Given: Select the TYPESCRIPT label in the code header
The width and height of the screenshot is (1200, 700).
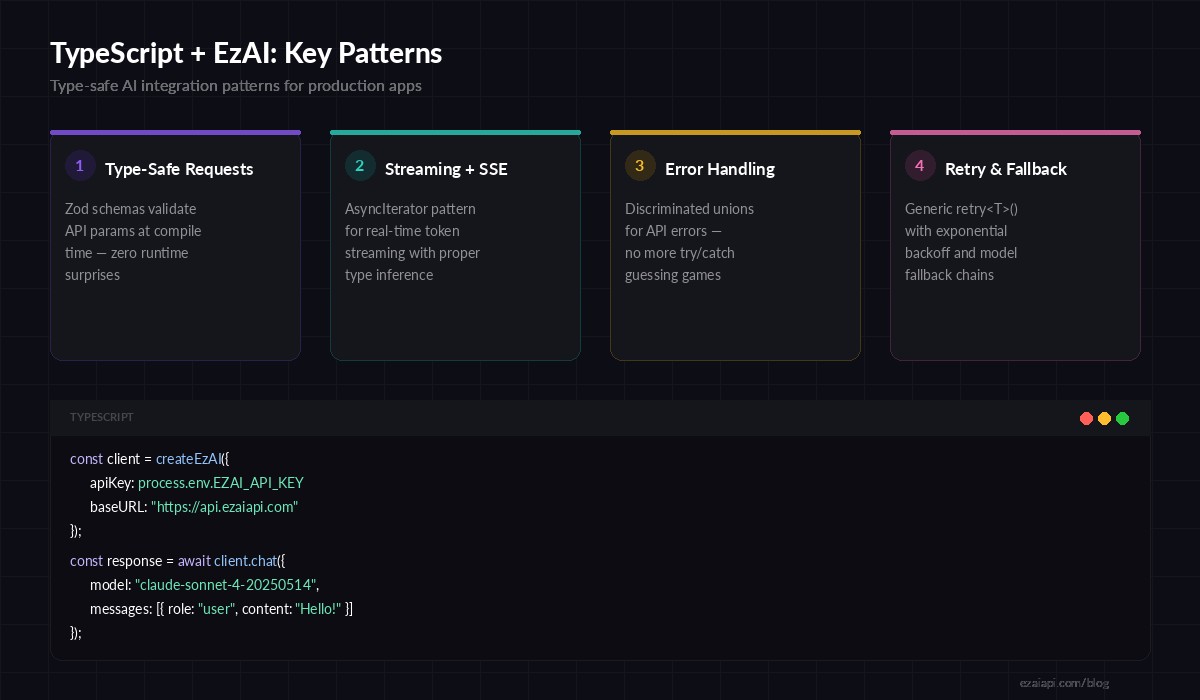Looking at the screenshot, I should coord(102,418).
